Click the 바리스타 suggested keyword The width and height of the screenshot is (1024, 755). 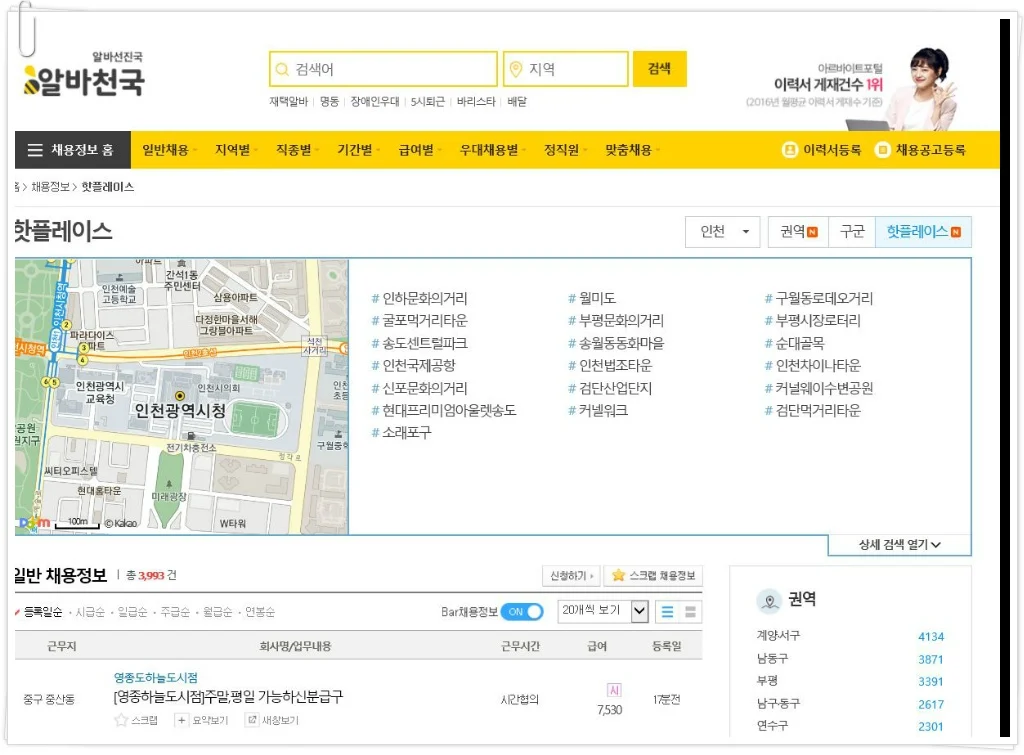coord(476,101)
